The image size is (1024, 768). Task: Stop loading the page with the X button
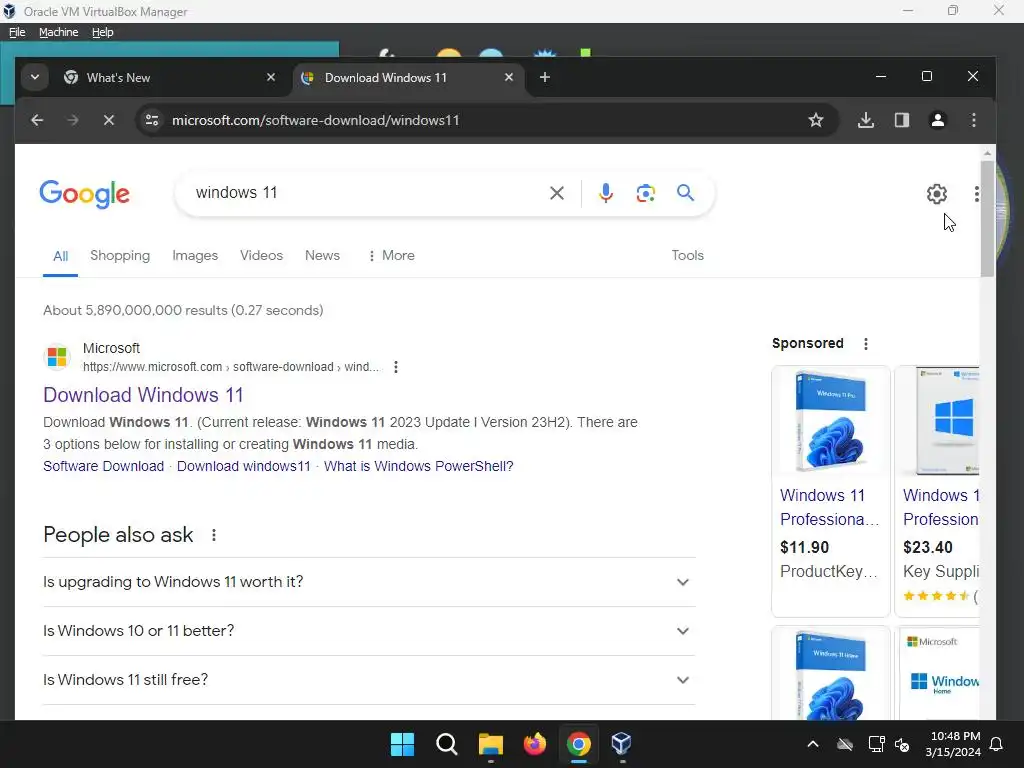coord(108,120)
